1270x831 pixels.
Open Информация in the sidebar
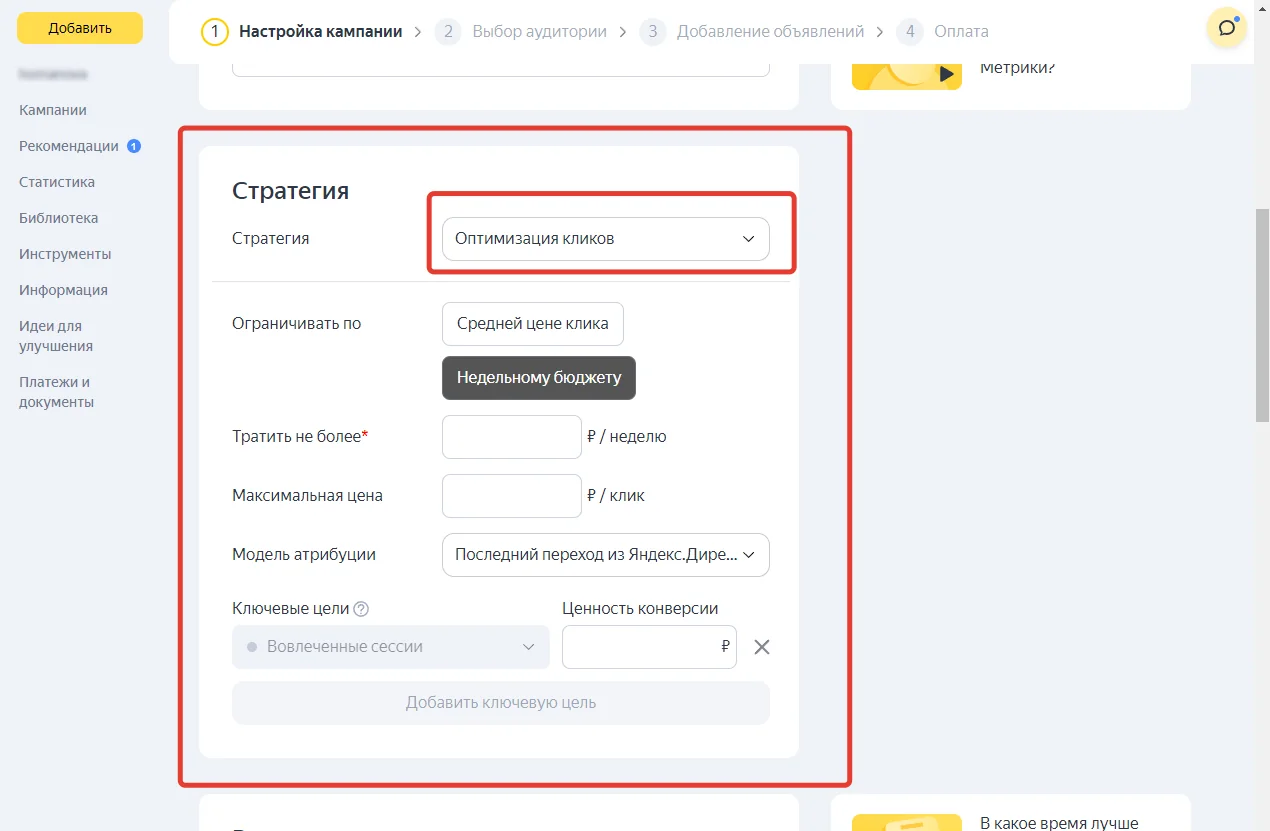click(x=63, y=290)
